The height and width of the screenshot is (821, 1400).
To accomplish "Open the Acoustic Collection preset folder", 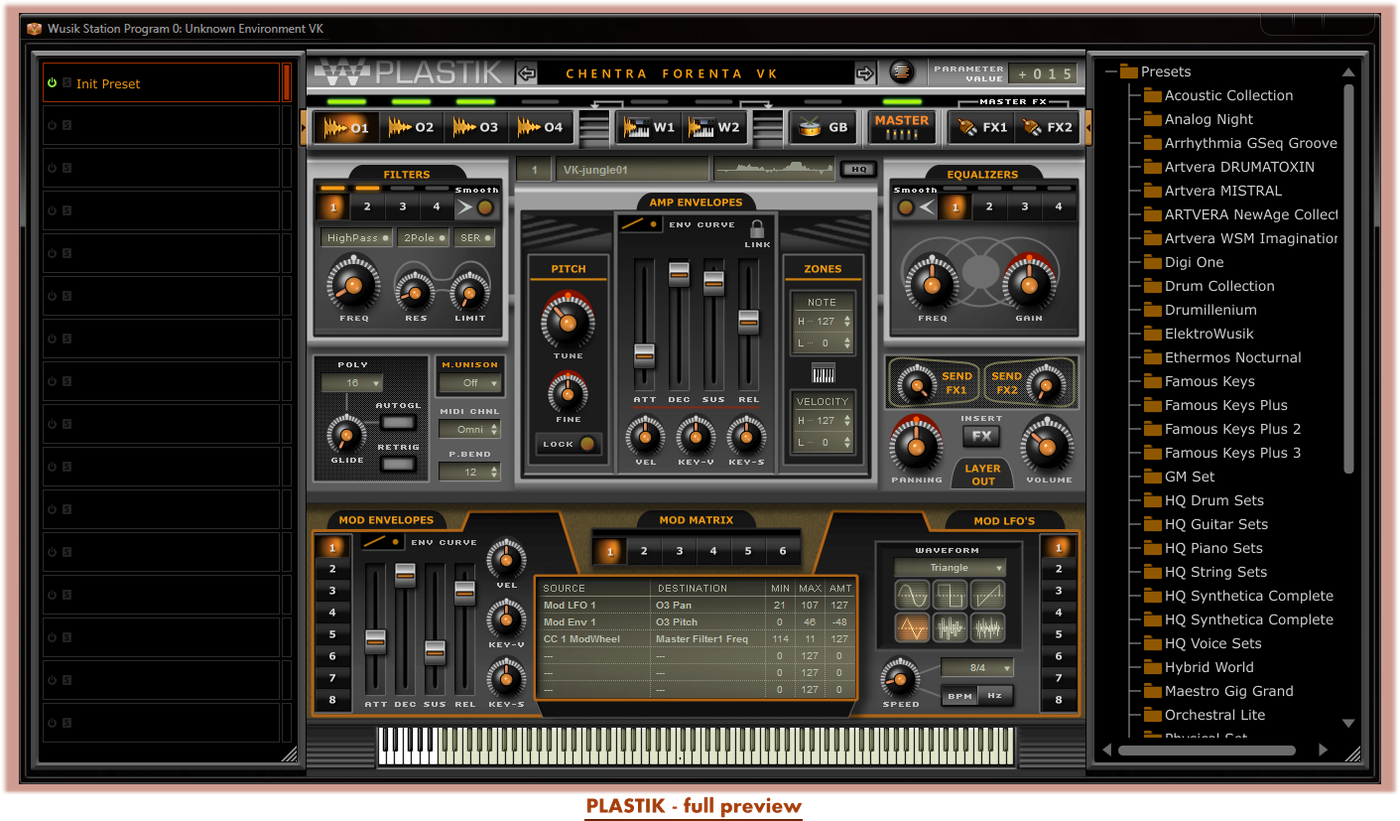I will pos(1229,96).
